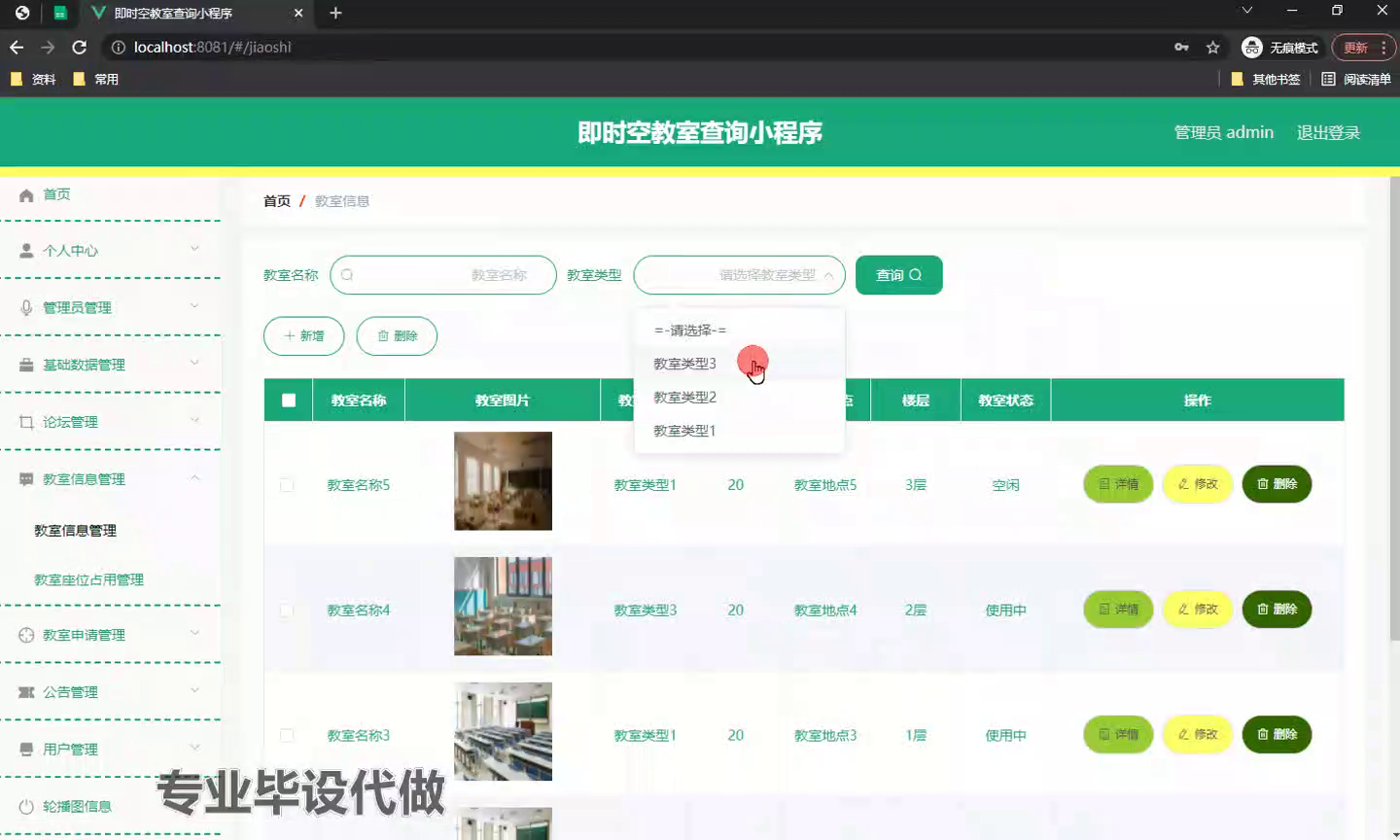Click the power icon for 轮播图信息
The width and height of the screenshot is (1400, 840).
pyautogui.click(x=26, y=807)
